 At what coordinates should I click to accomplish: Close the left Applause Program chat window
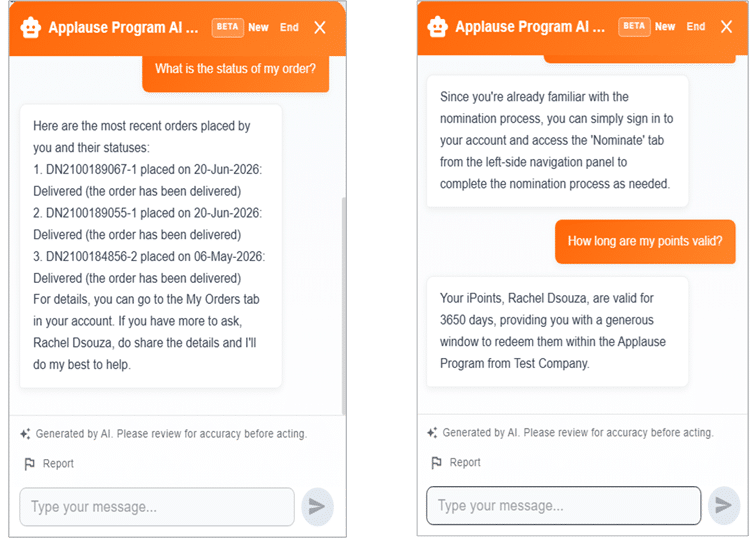pos(320,27)
